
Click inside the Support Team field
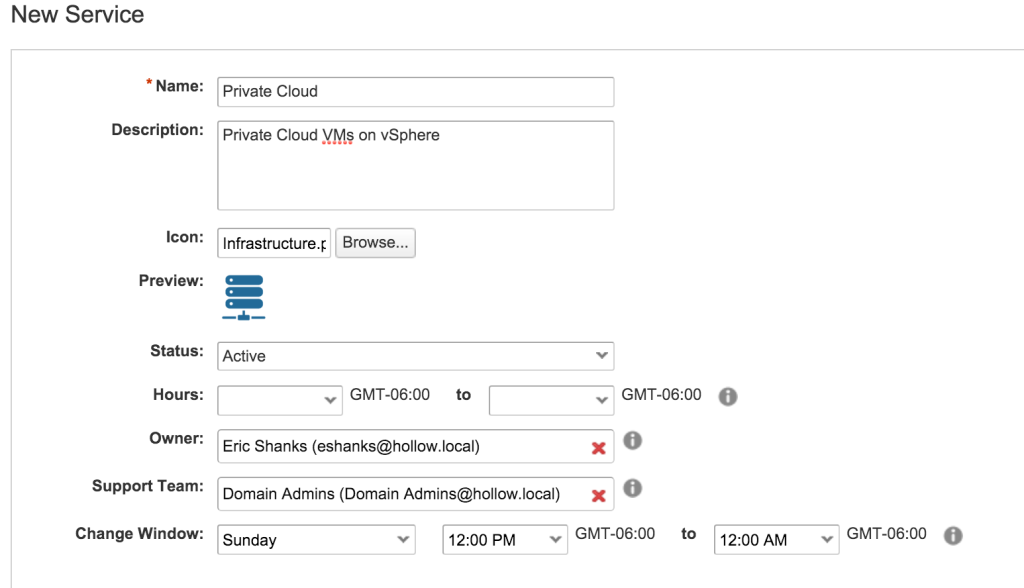[x=400, y=494]
